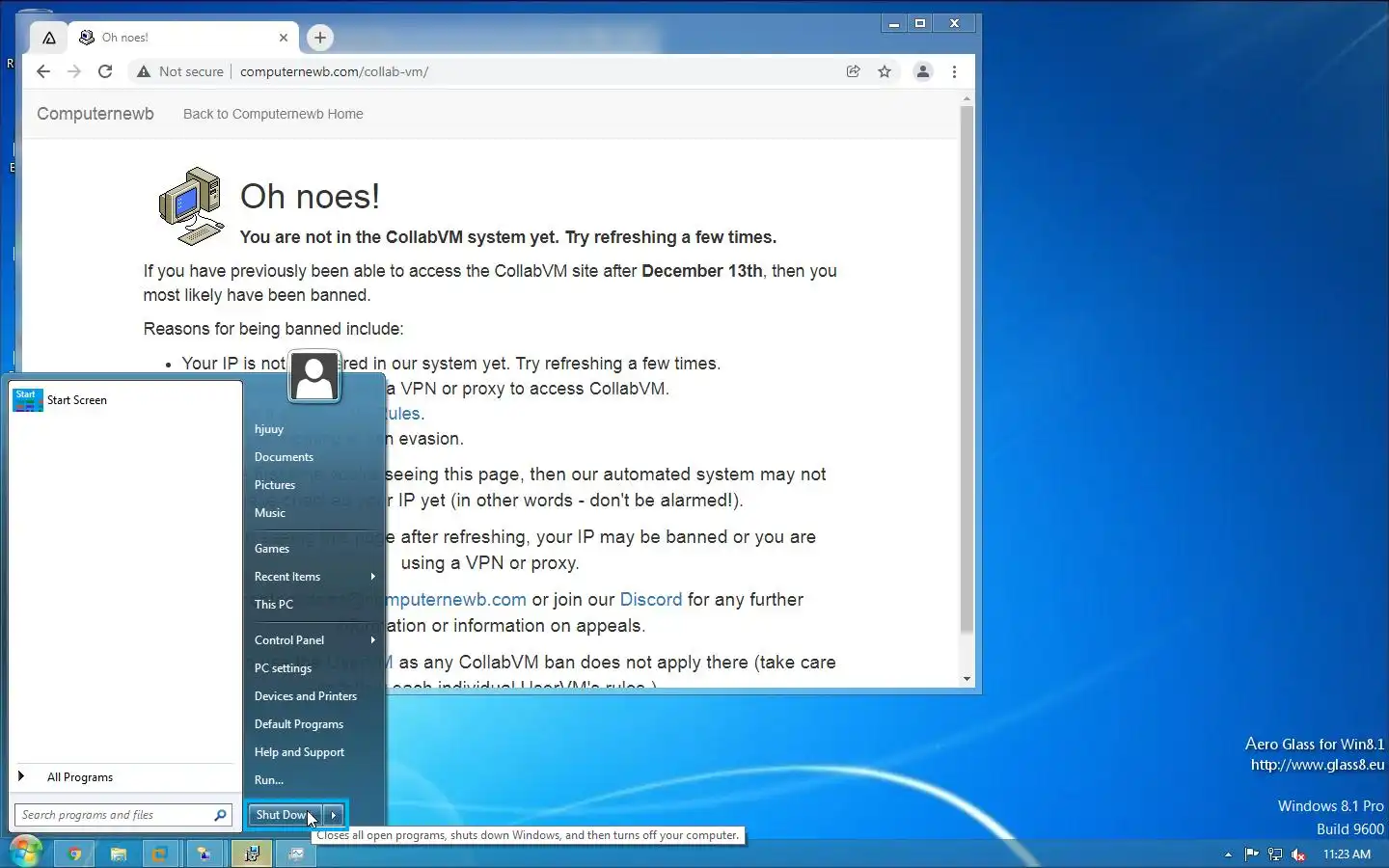Click the user account picture in Start menu
The width and height of the screenshot is (1389, 868).
(314, 376)
